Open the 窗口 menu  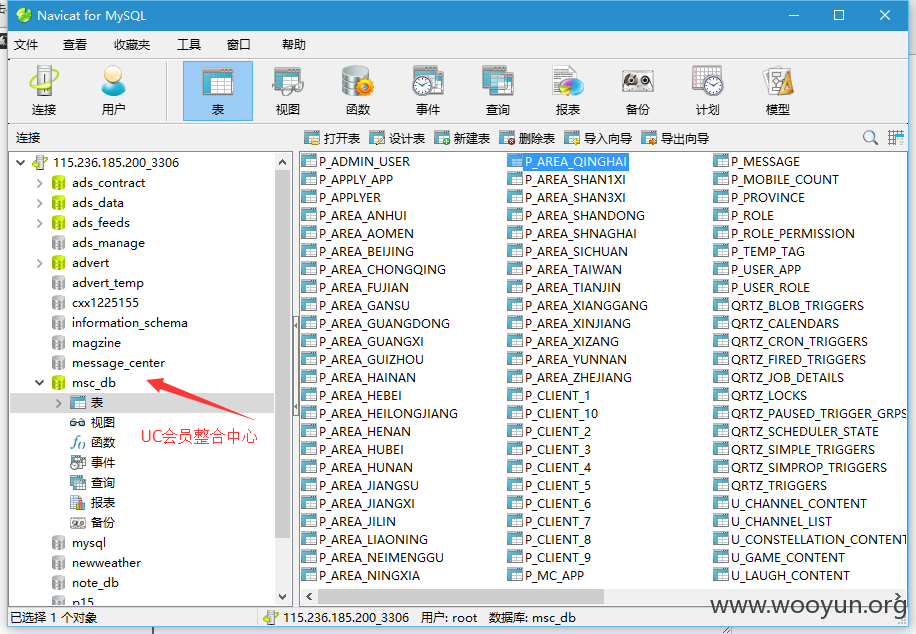238,45
